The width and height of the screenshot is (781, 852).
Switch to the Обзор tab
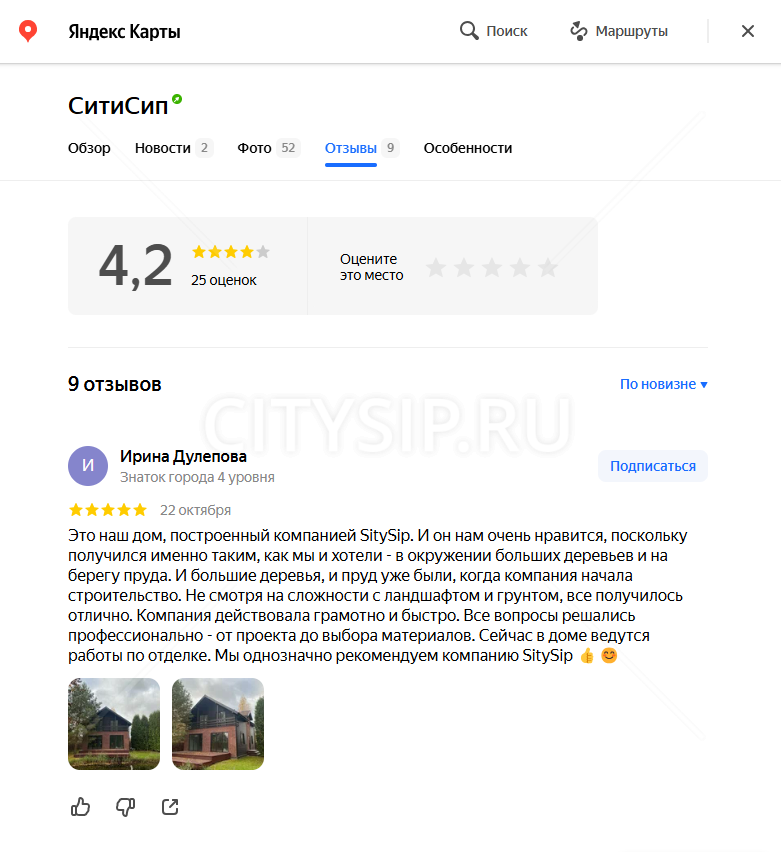(89, 148)
